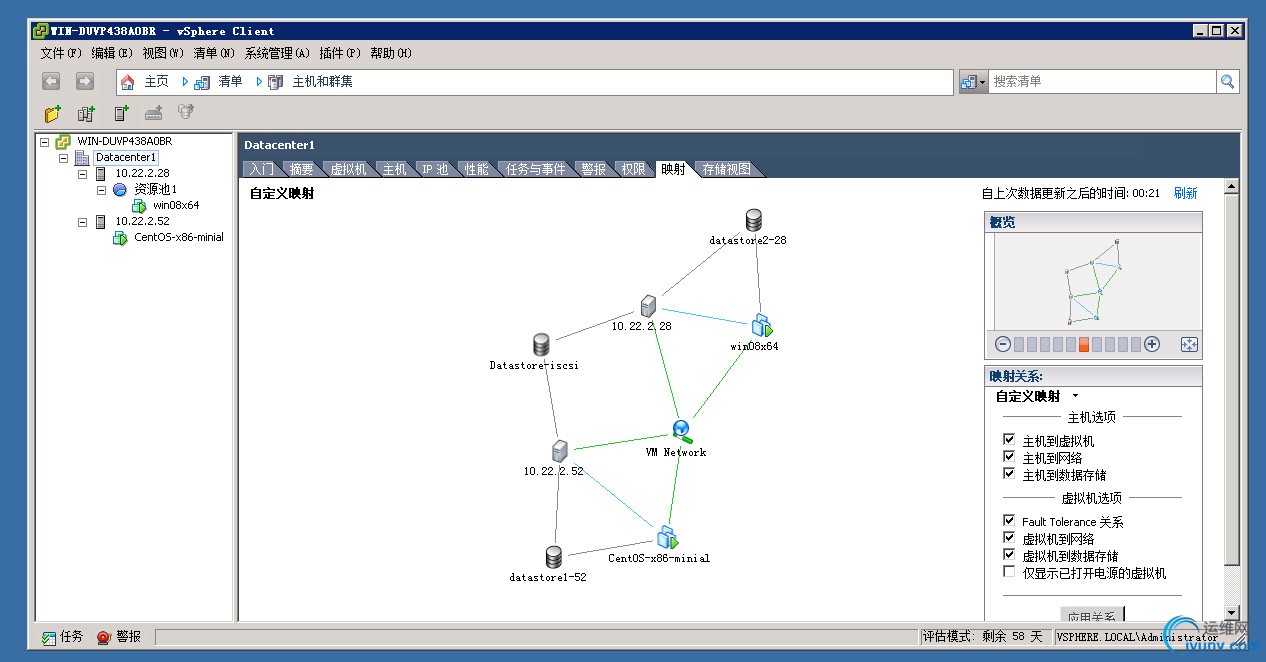Click fit-to-window icon in overview panel
1266x662 pixels.
(1189, 344)
